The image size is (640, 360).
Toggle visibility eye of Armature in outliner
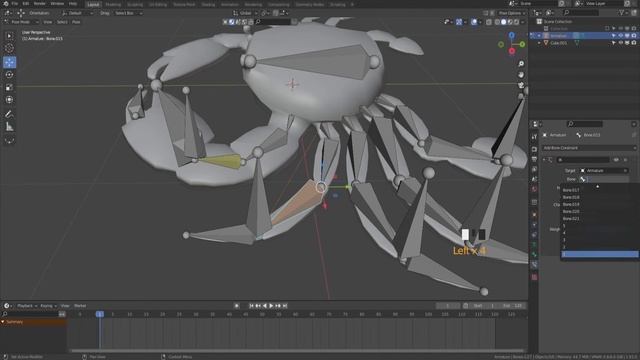click(620, 36)
